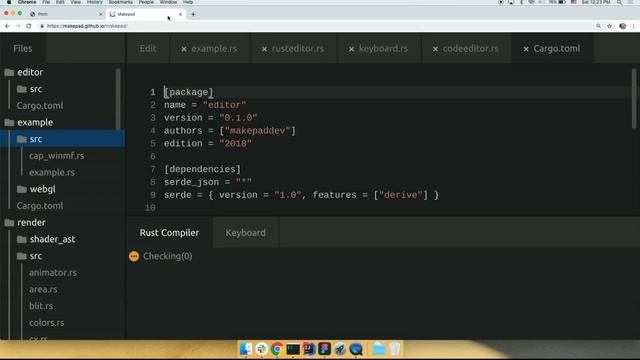
Task: Click the Checking(0) status text
Action: tap(167, 256)
